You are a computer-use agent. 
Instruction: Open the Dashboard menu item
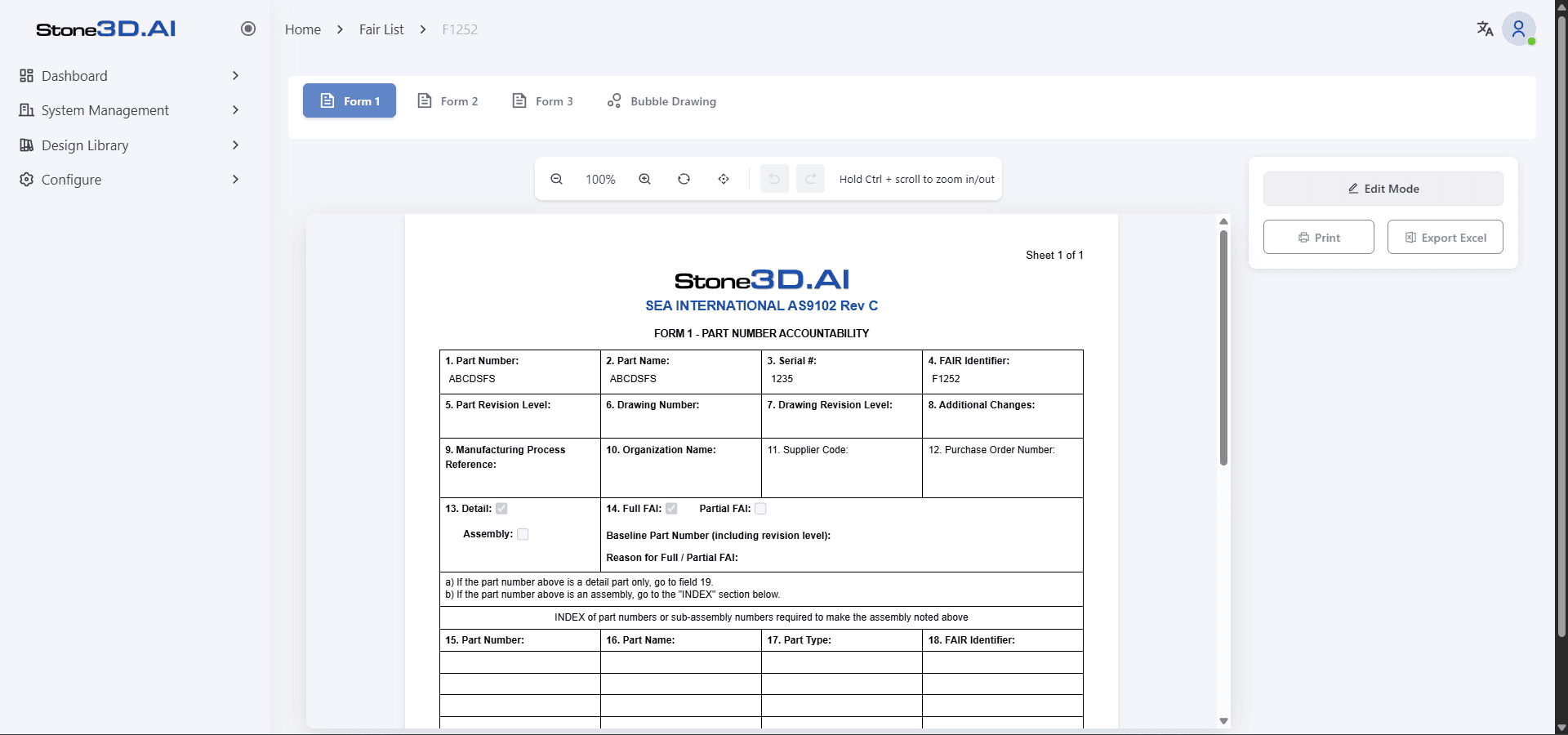(131, 76)
